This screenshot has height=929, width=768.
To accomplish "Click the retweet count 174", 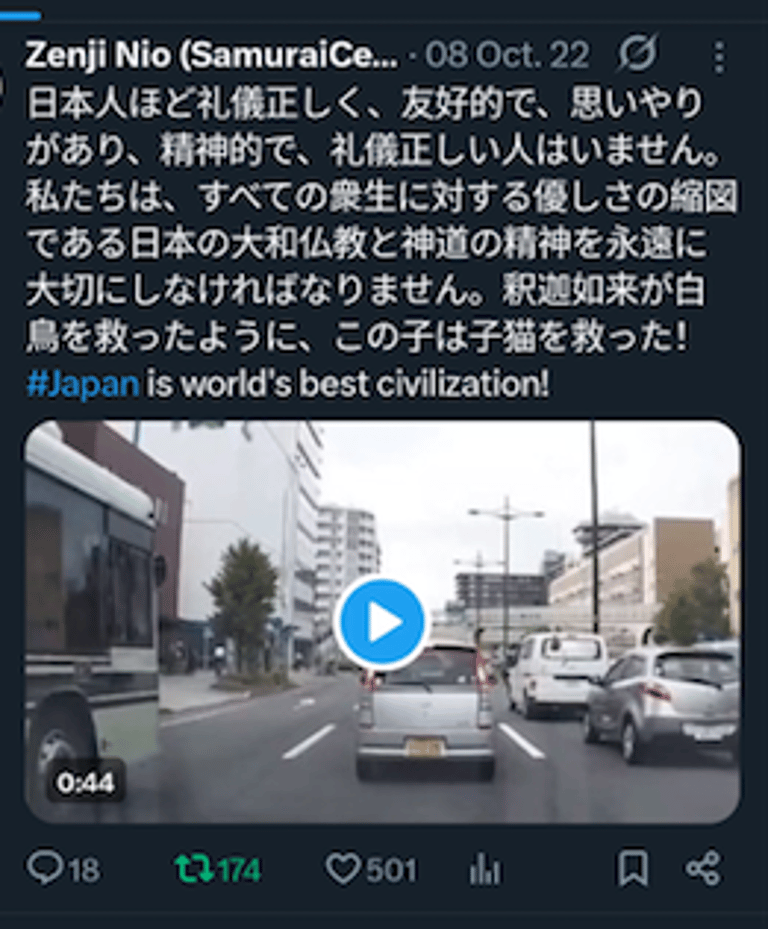I will pos(239,870).
